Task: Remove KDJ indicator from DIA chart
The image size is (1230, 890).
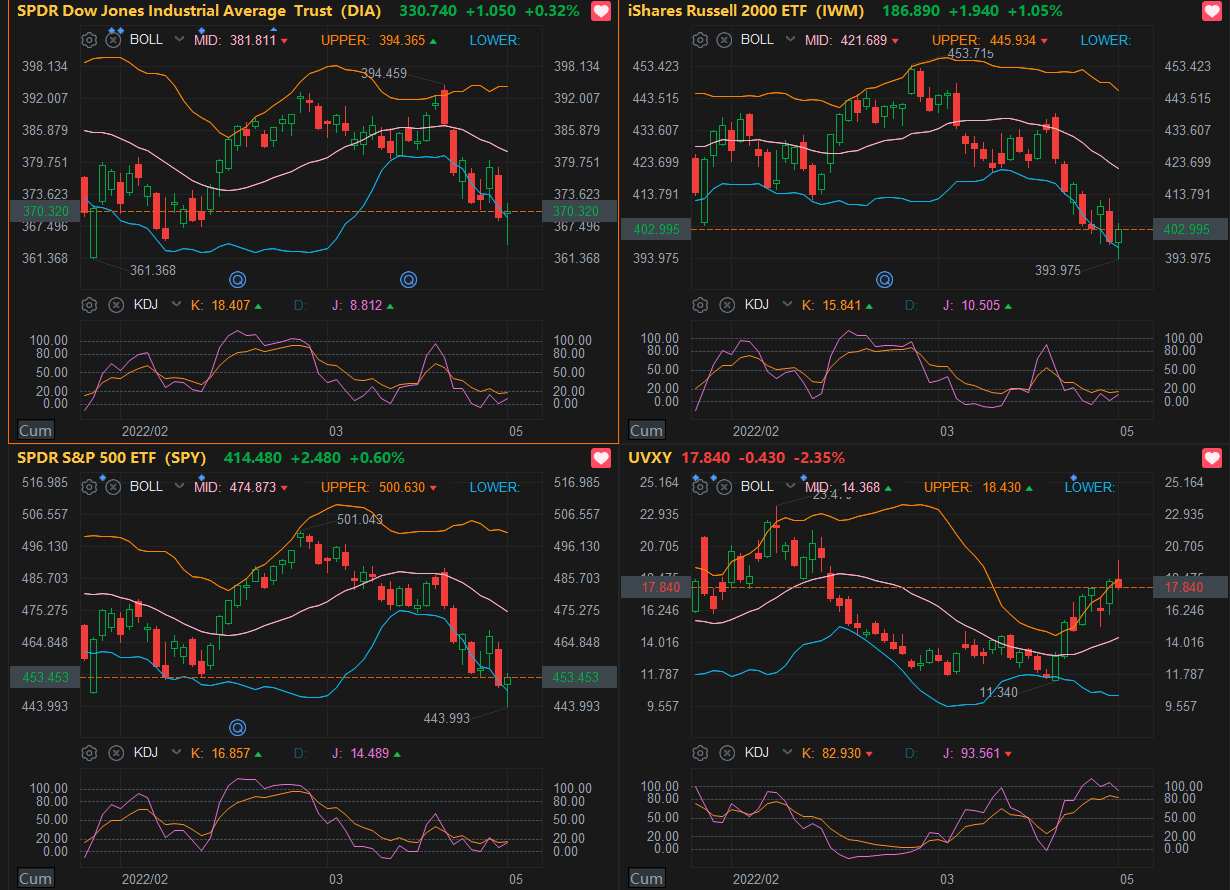Action: pyautogui.click(x=116, y=306)
